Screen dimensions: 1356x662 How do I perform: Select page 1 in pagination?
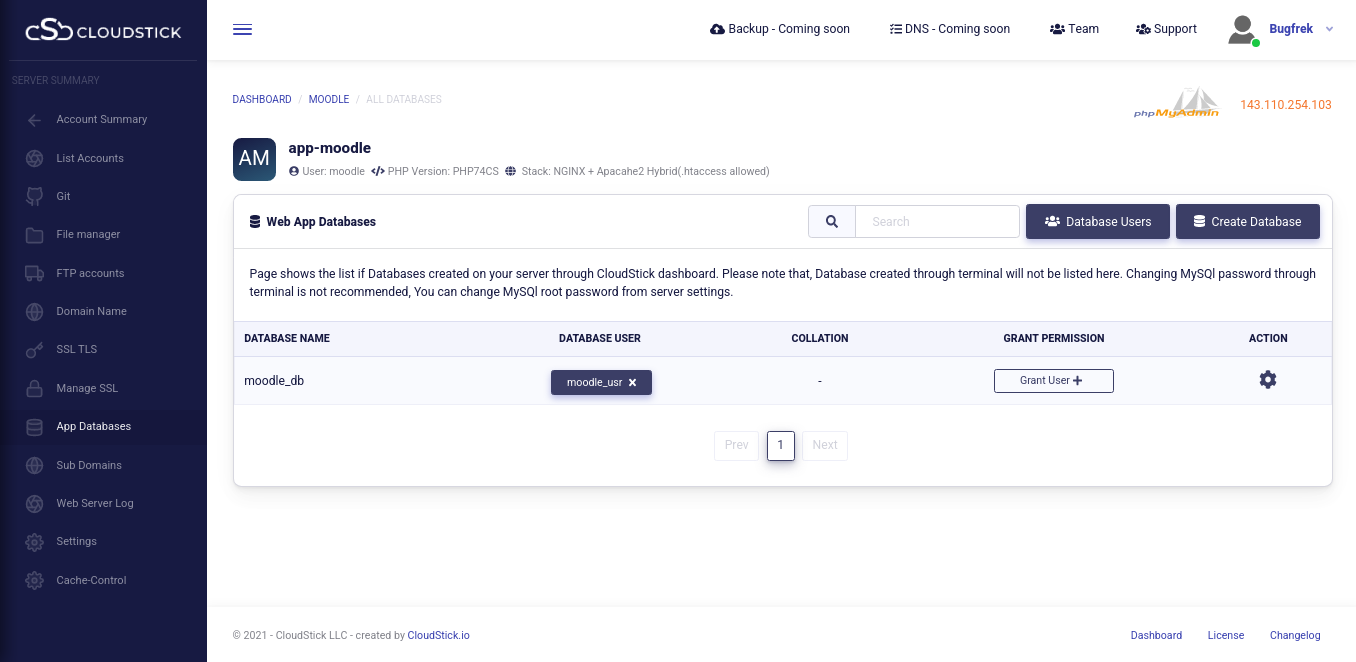[780, 445]
